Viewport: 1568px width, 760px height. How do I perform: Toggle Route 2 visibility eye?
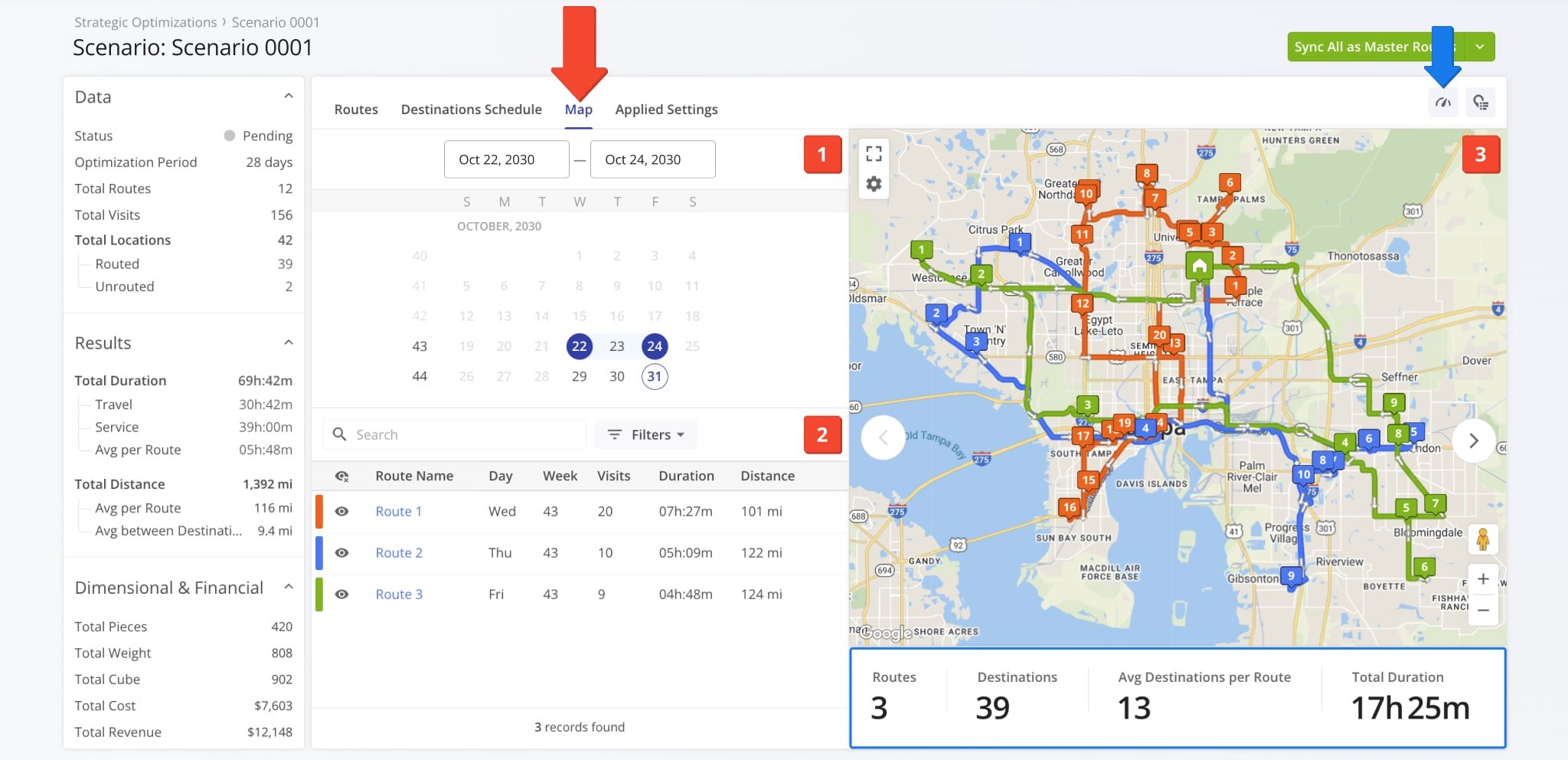coord(342,553)
